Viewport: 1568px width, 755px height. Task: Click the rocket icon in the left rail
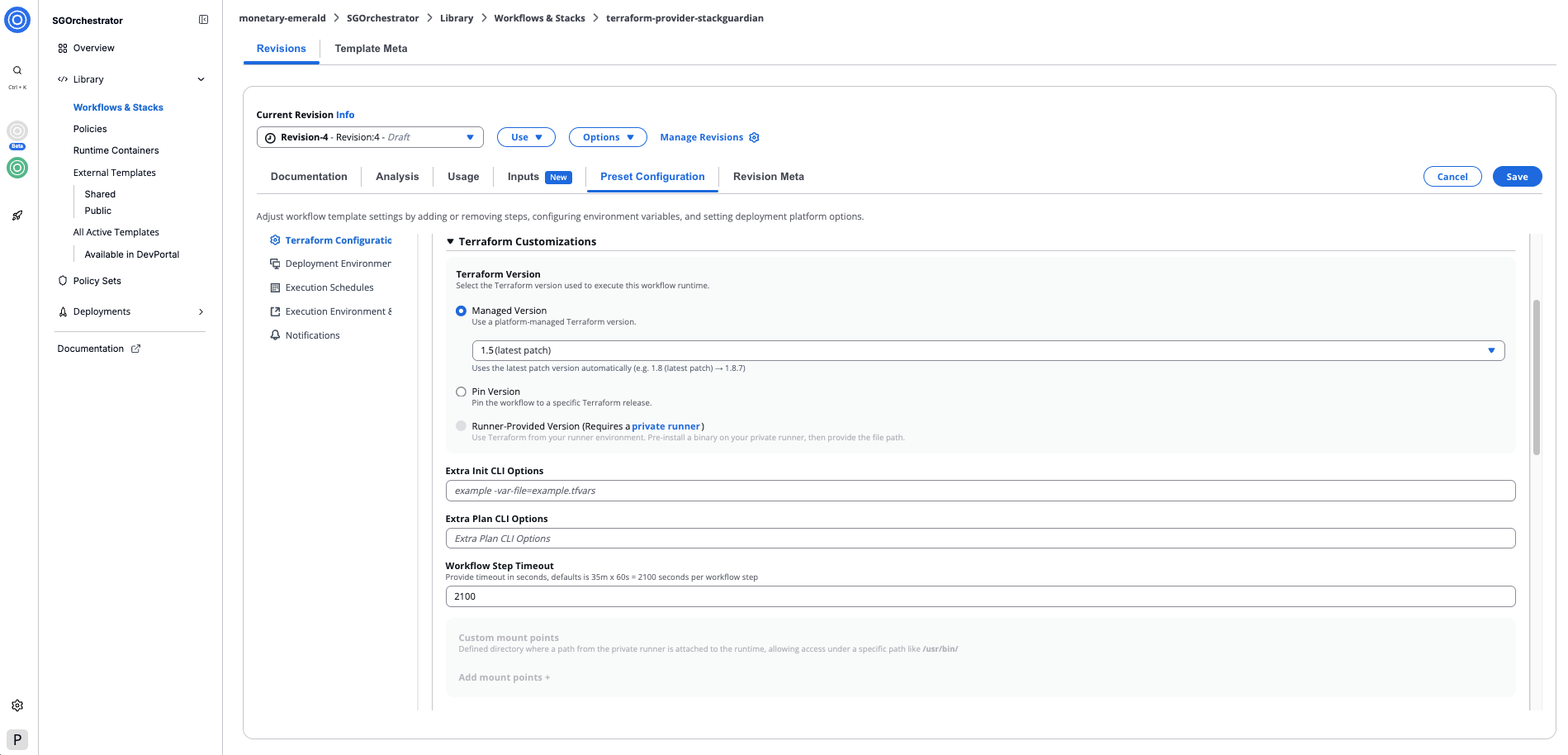[17, 215]
